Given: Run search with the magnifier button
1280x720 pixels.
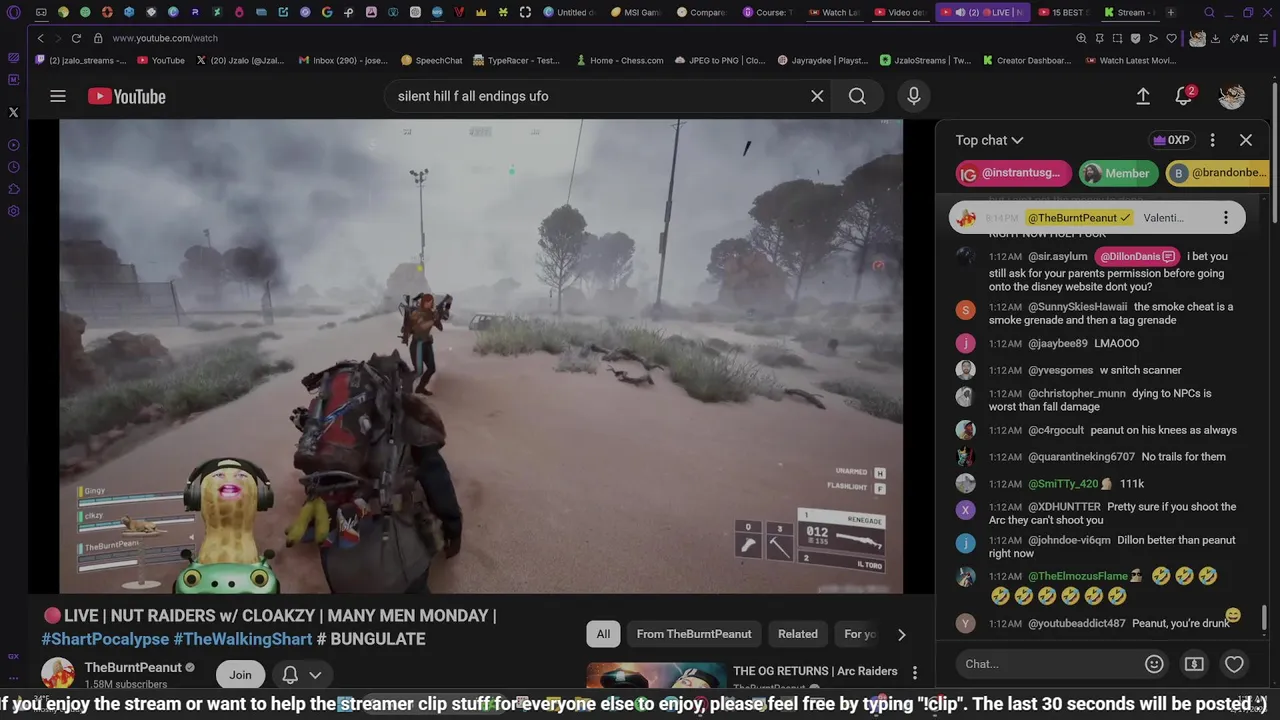Looking at the screenshot, I should 857,96.
